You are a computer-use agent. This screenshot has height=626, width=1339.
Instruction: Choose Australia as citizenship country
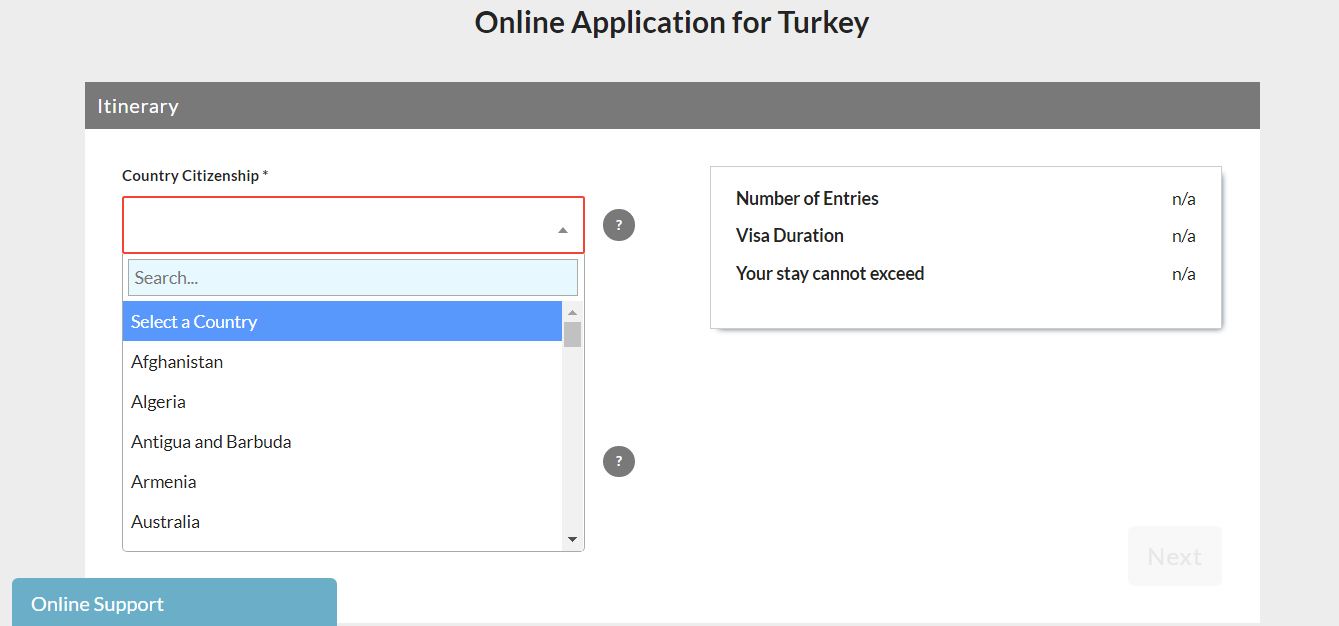click(343, 521)
